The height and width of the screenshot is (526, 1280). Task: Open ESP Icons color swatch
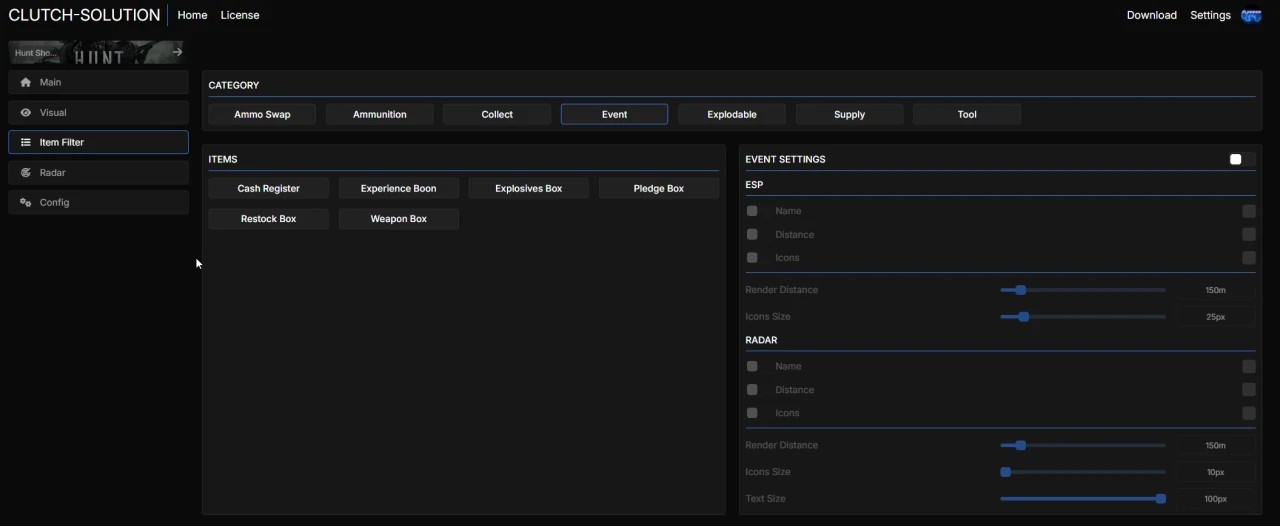click(x=1249, y=257)
